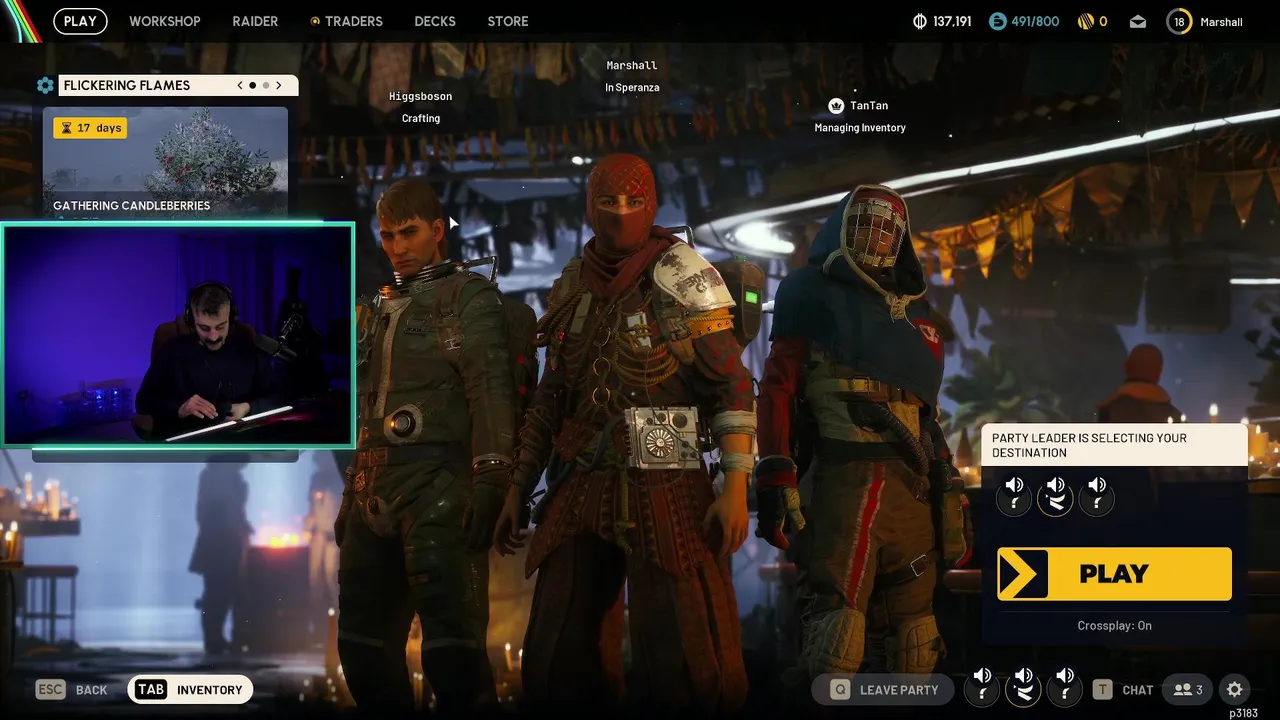This screenshot has height=720, width=1280.
Task: Switch to the Raider tab
Action: pyautogui.click(x=255, y=21)
